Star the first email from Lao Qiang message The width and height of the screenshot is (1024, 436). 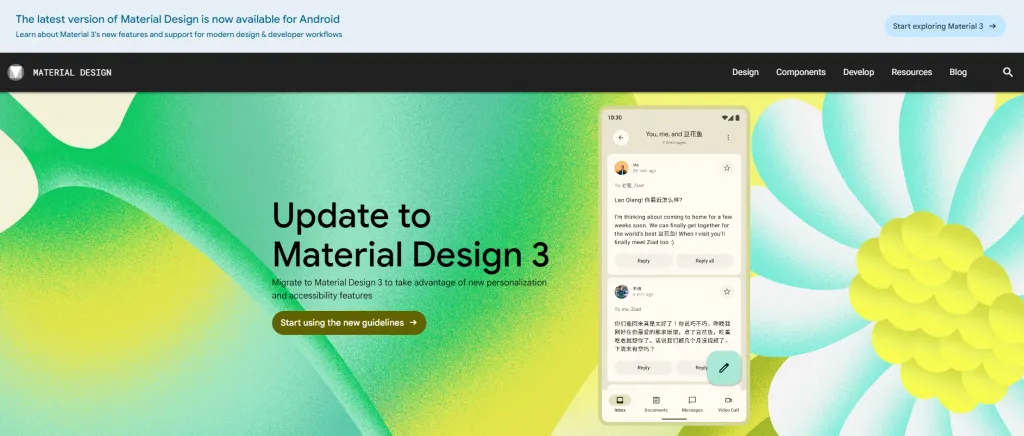click(x=726, y=168)
